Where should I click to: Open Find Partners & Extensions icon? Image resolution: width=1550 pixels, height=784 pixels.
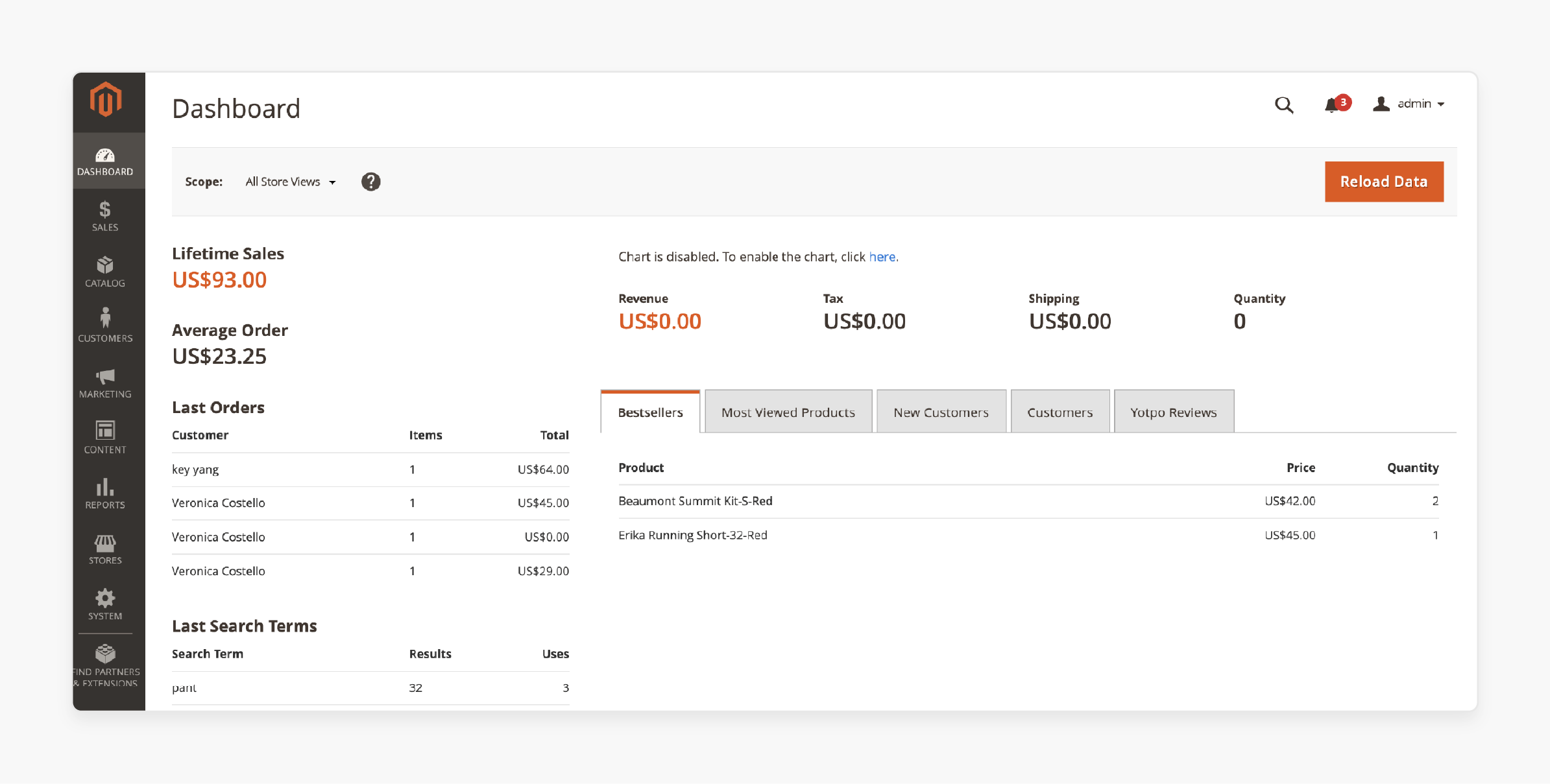tap(105, 666)
